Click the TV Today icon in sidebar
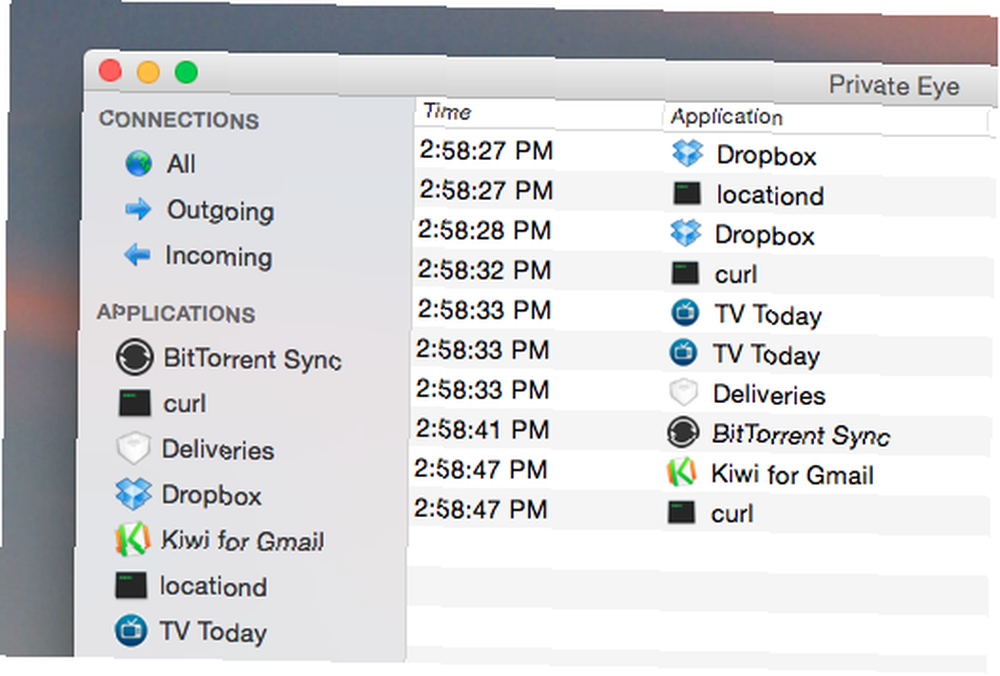The image size is (1000, 676). pos(131,630)
